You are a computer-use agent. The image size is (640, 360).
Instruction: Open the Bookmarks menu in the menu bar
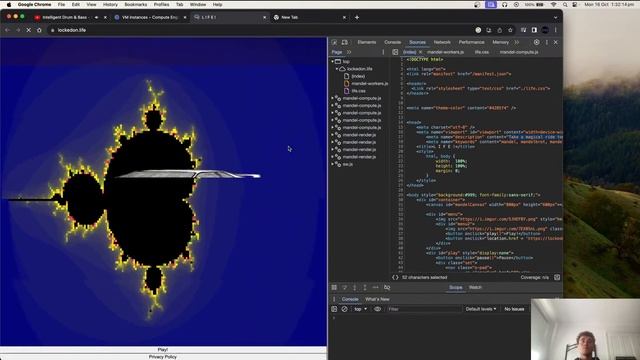point(136,4)
